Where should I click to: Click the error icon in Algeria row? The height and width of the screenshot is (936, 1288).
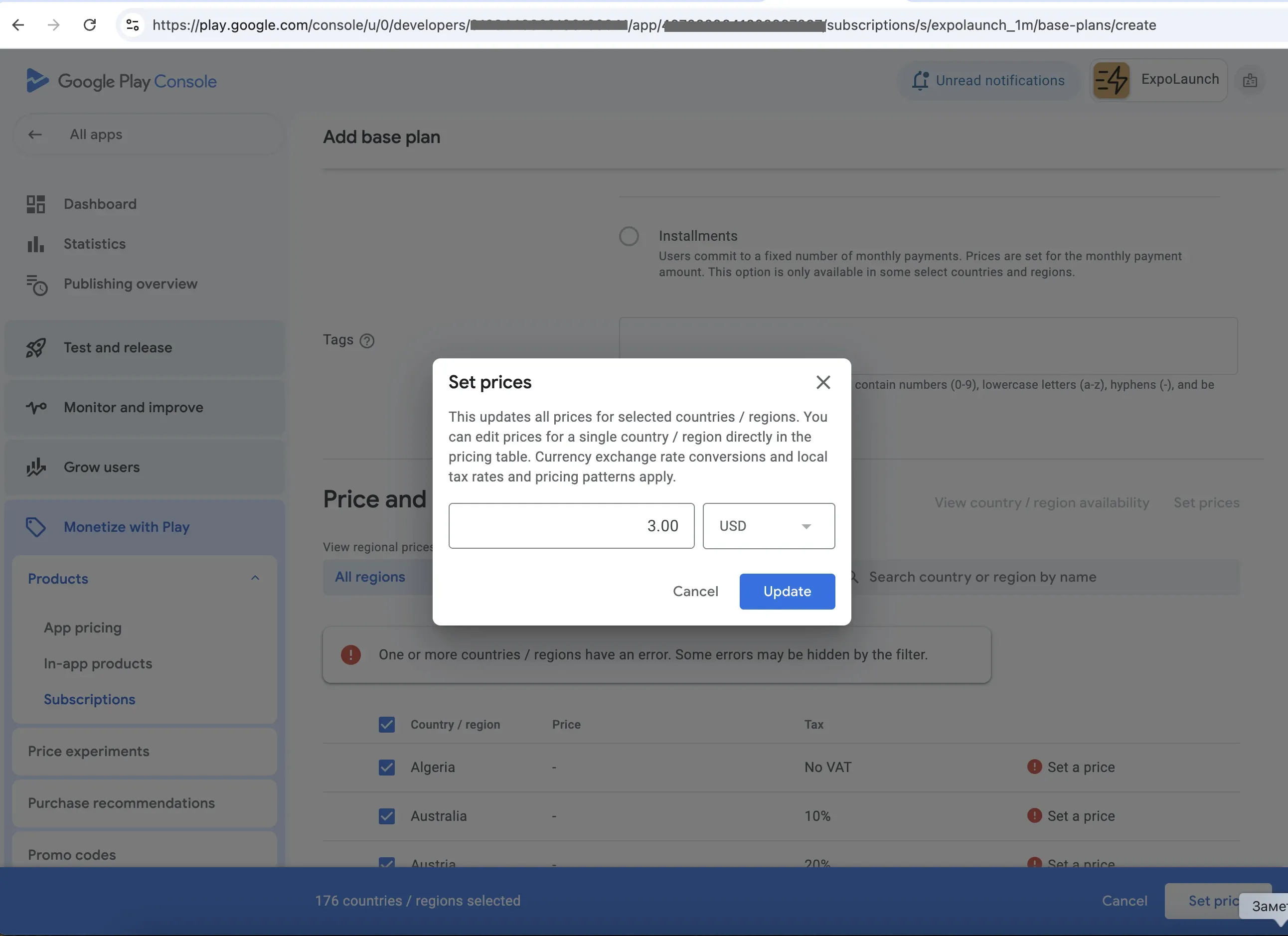point(1035,767)
